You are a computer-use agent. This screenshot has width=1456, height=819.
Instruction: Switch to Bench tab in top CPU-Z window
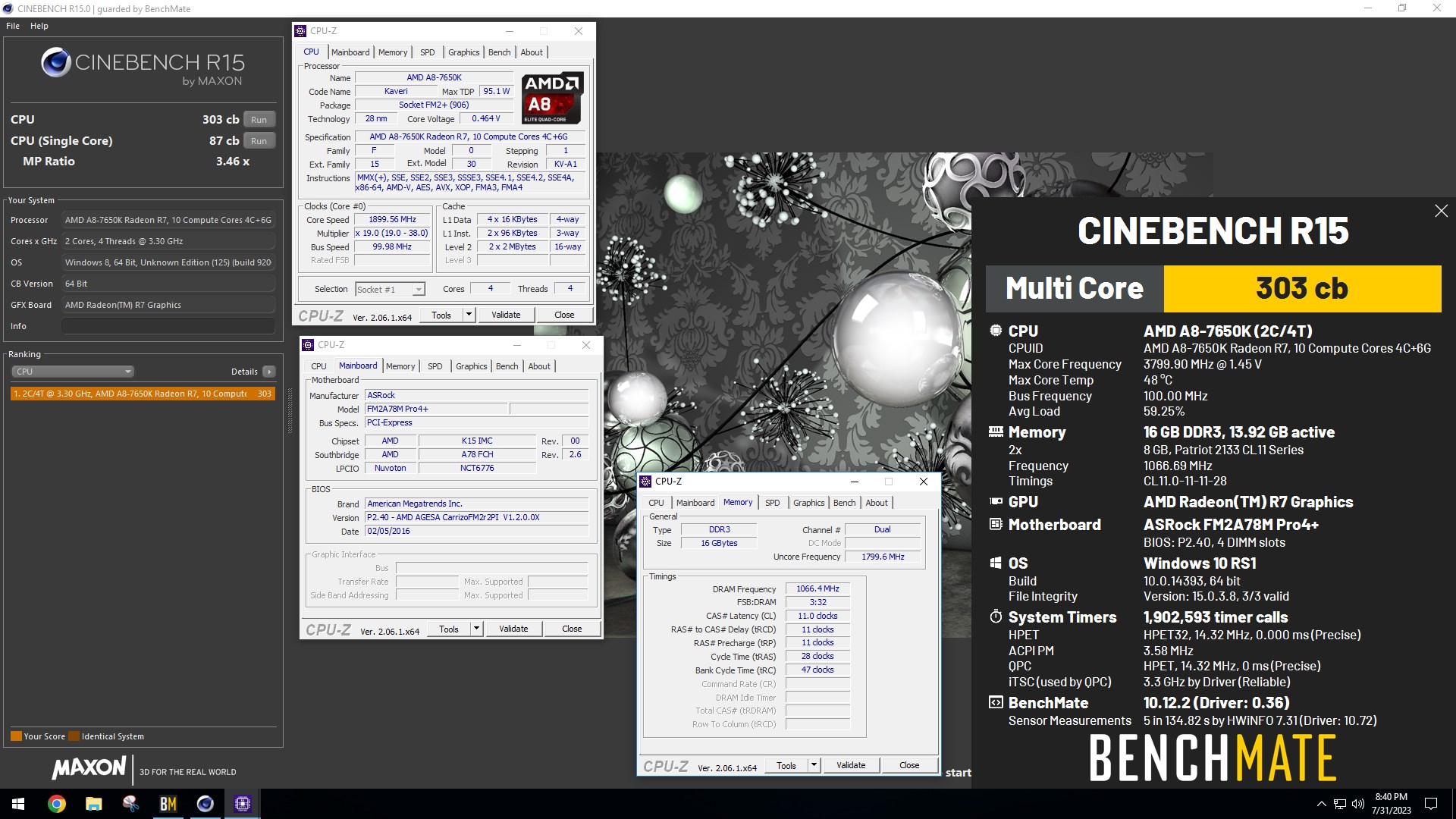[499, 52]
